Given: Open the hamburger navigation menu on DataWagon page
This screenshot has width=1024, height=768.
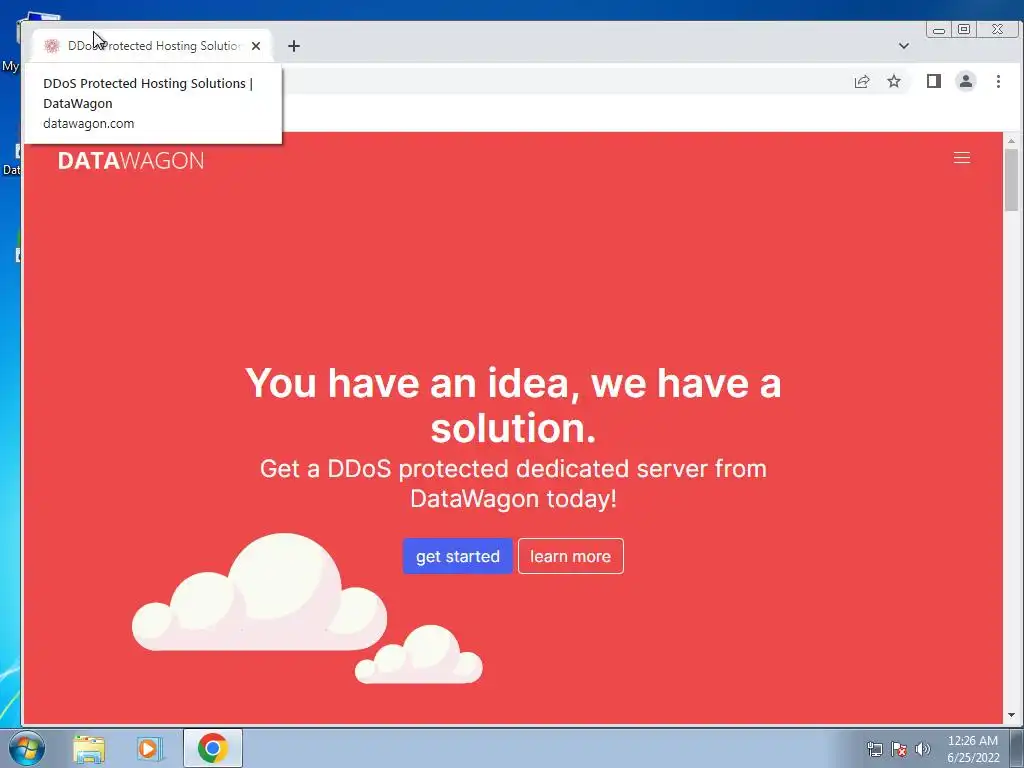Looking at the screenshot, I should pos(961,158).
